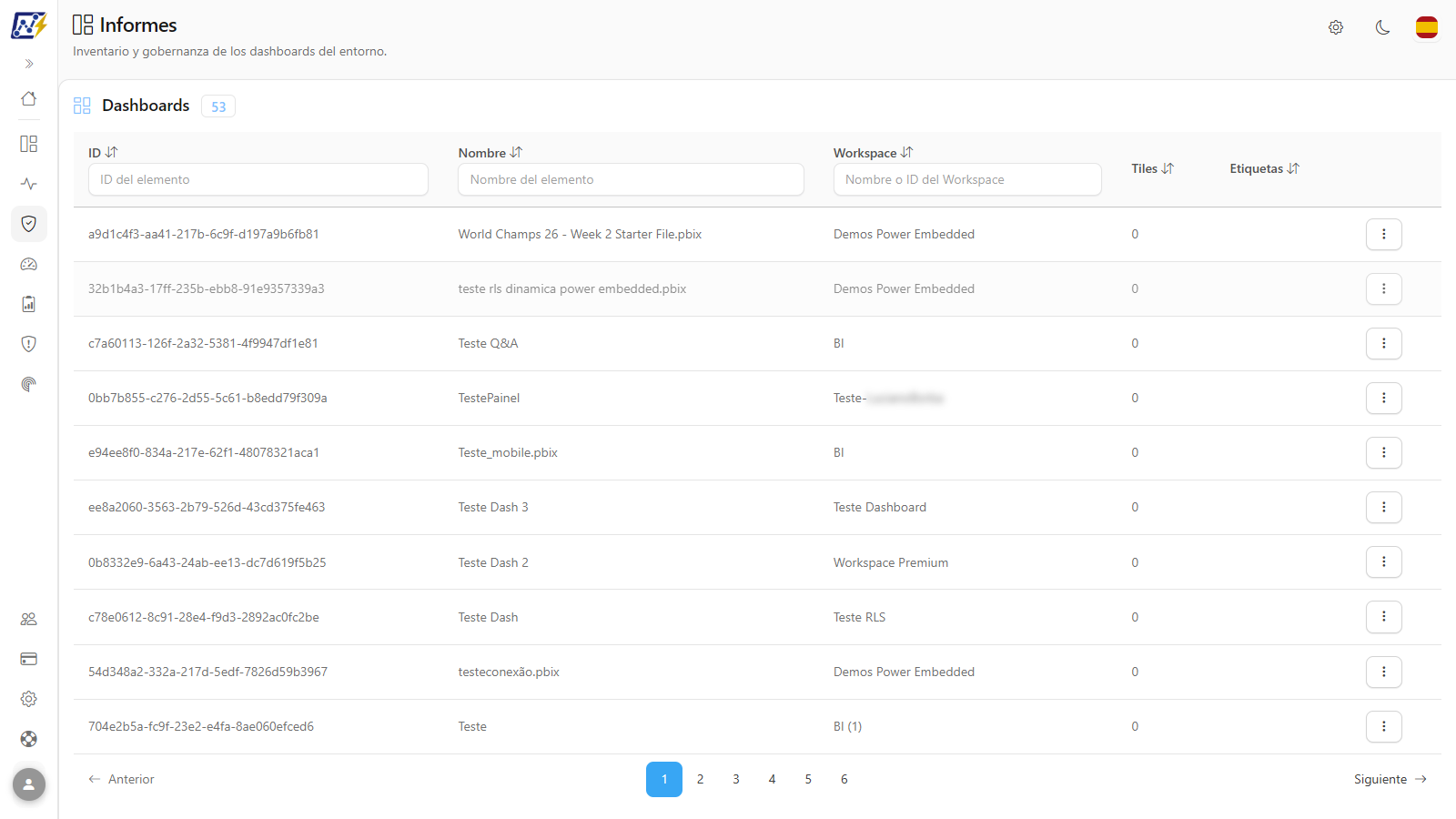
Task: Open the fingerprint icon in the sidebar
Action: click(x=29, y=384)
